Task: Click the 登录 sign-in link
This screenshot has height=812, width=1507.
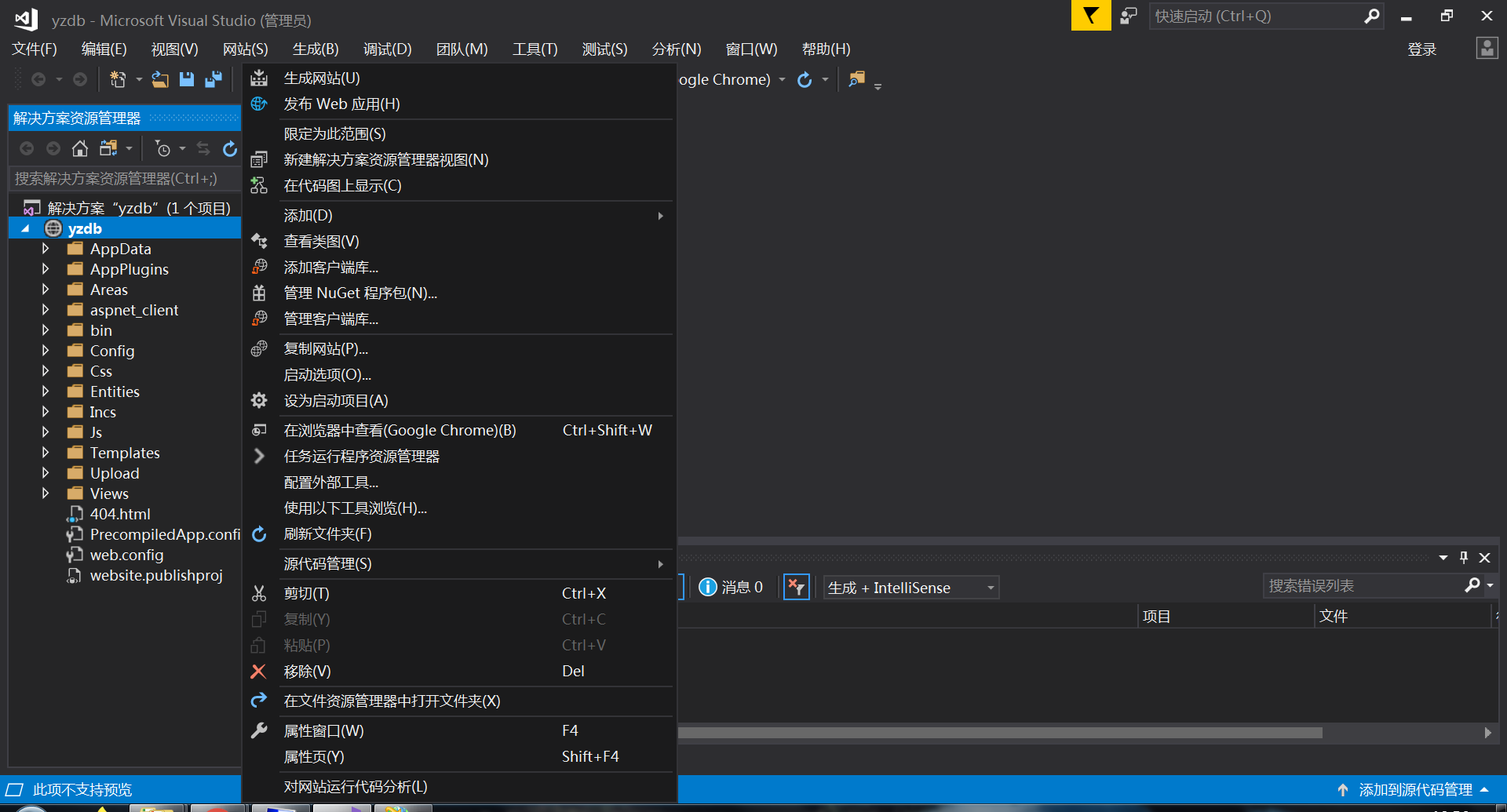Action: click(x=1421, y=49)
